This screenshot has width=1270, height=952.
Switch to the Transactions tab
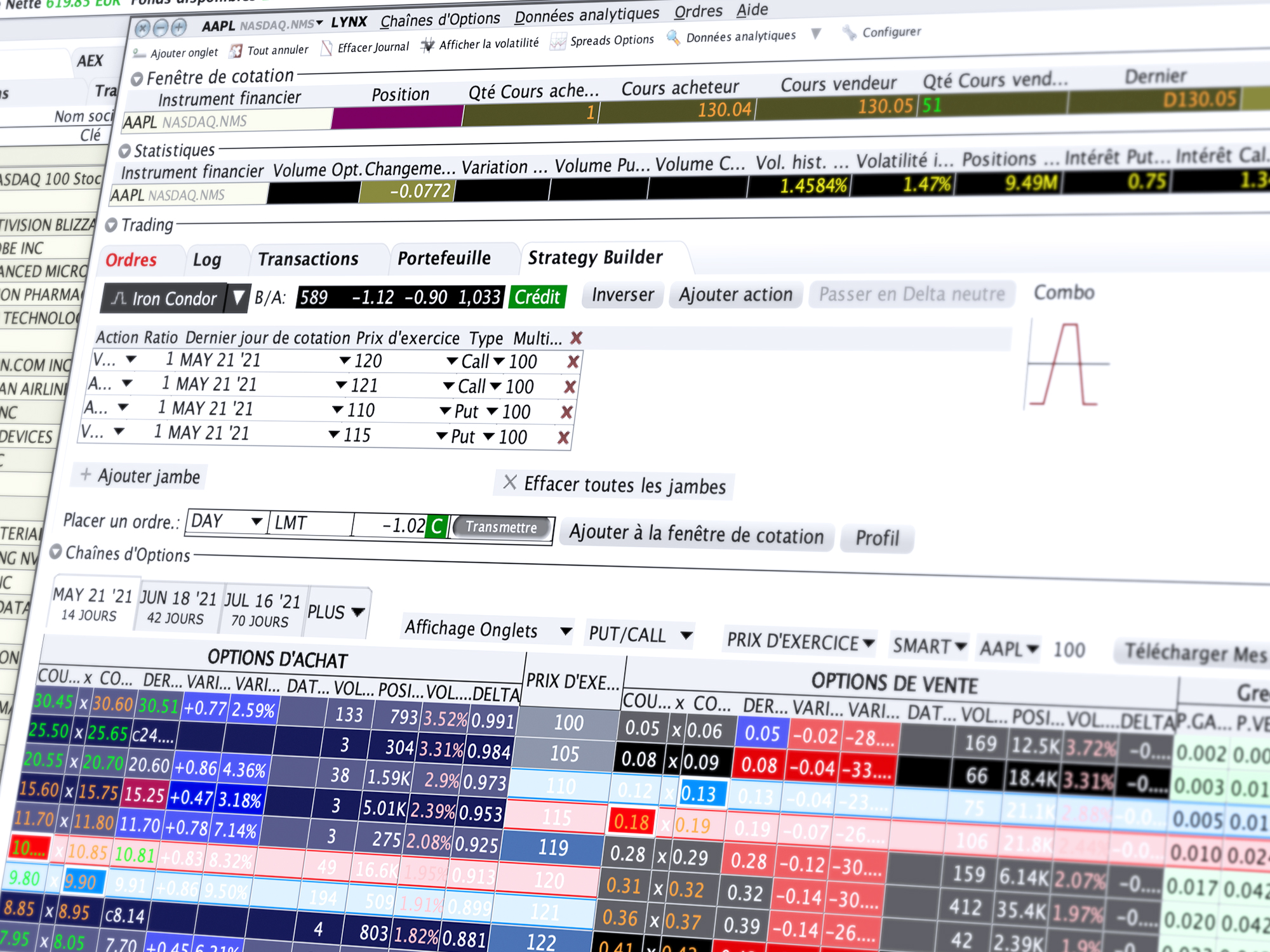[x=308, y=259]
